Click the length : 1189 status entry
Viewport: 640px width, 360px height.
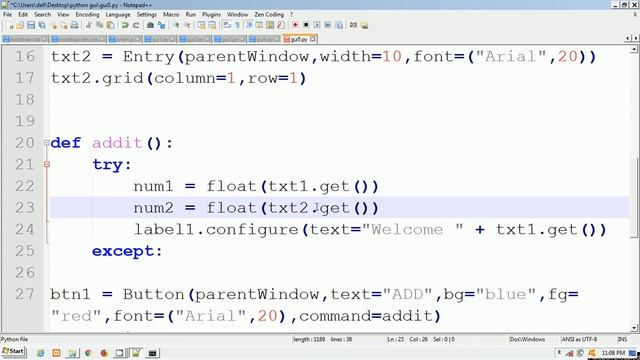309,339
